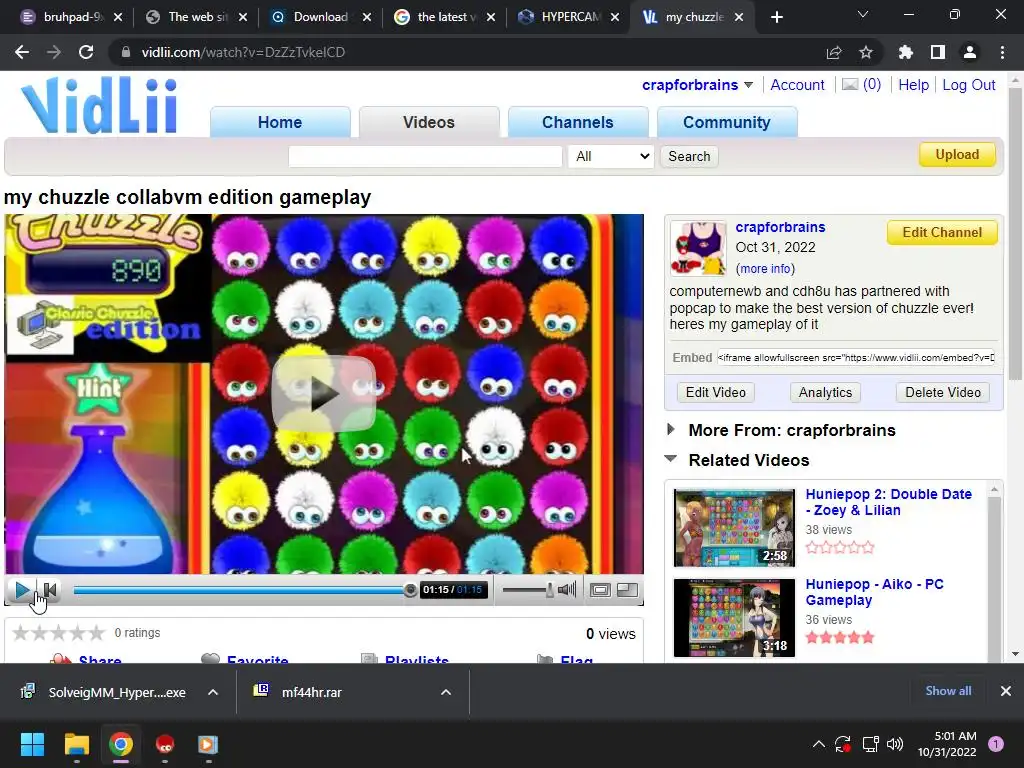The width and height of the screenshot is (1024, 768).
Task: Open Huniepop 2: Double Date video thumbnail
Action: [735, 528]
